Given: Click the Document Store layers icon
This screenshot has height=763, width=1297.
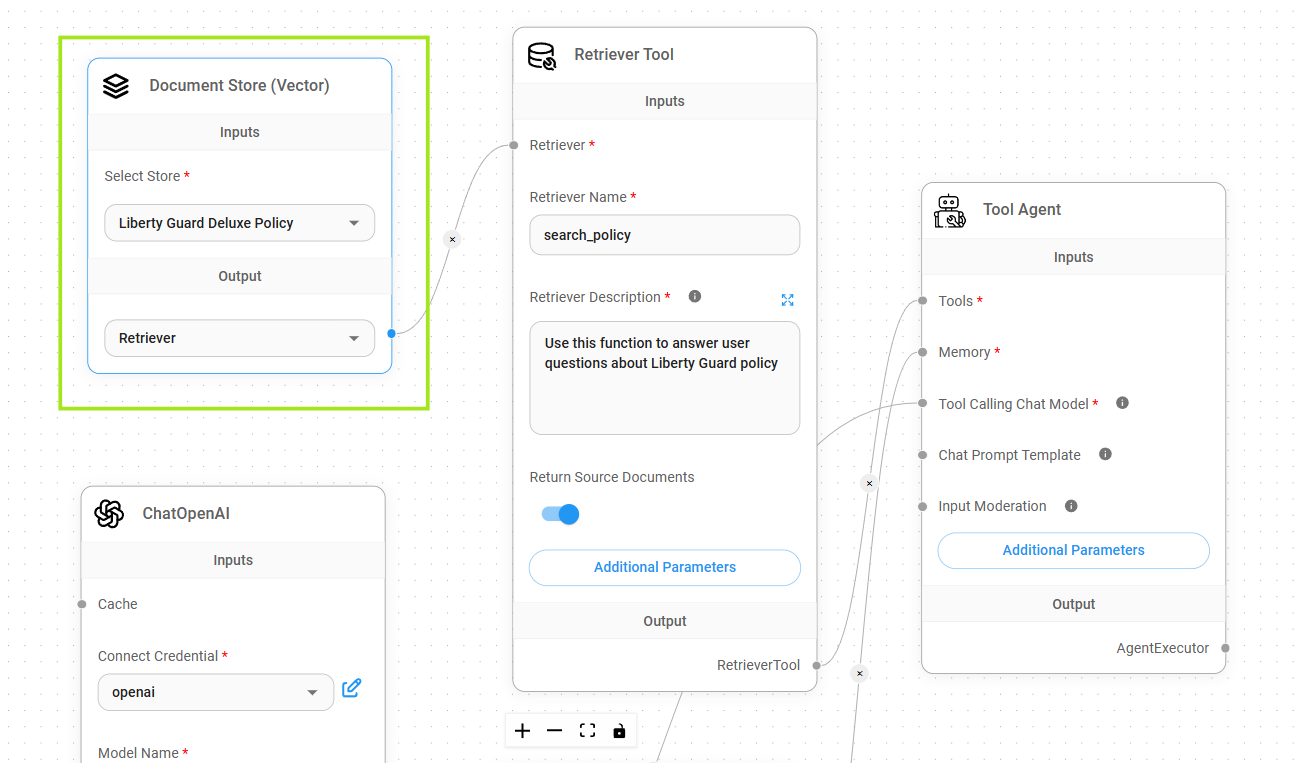Looking at the screenshot, I should [116, 86].
